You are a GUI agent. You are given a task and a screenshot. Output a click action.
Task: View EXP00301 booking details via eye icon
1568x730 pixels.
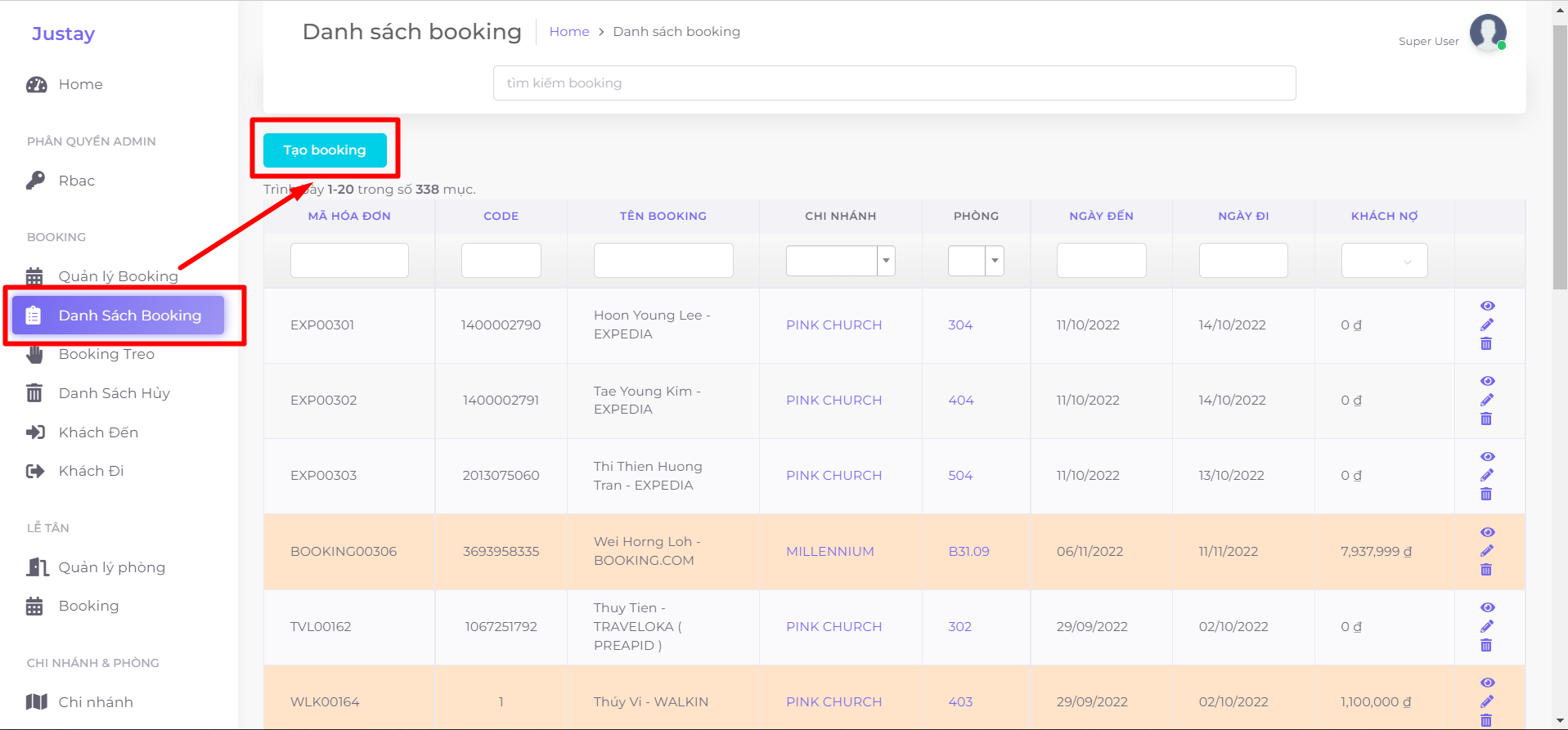click(x=1487, y=306)
